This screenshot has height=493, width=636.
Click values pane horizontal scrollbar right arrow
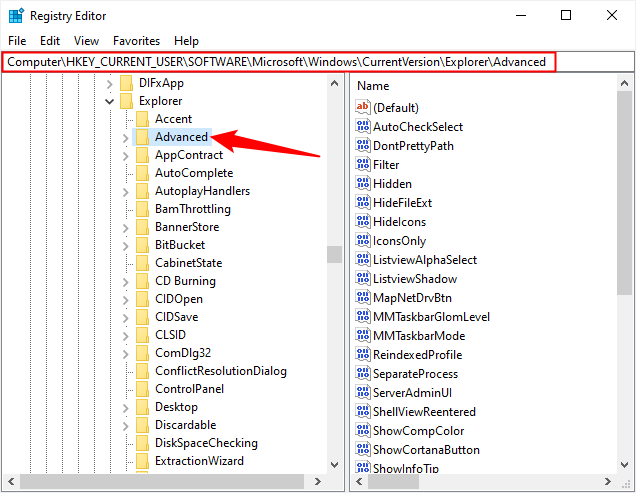[x=608, y=482]
